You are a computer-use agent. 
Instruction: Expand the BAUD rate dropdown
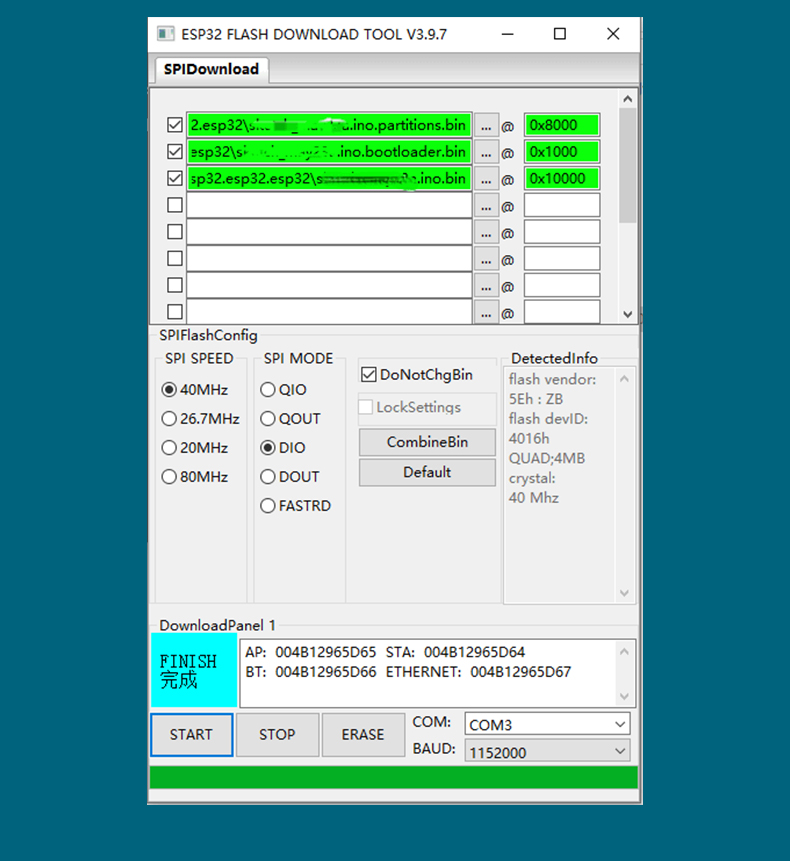point(548,751)
